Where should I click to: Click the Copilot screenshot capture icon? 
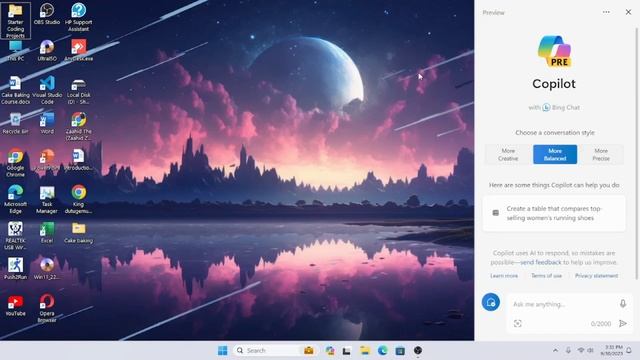[x=518, y=324]
